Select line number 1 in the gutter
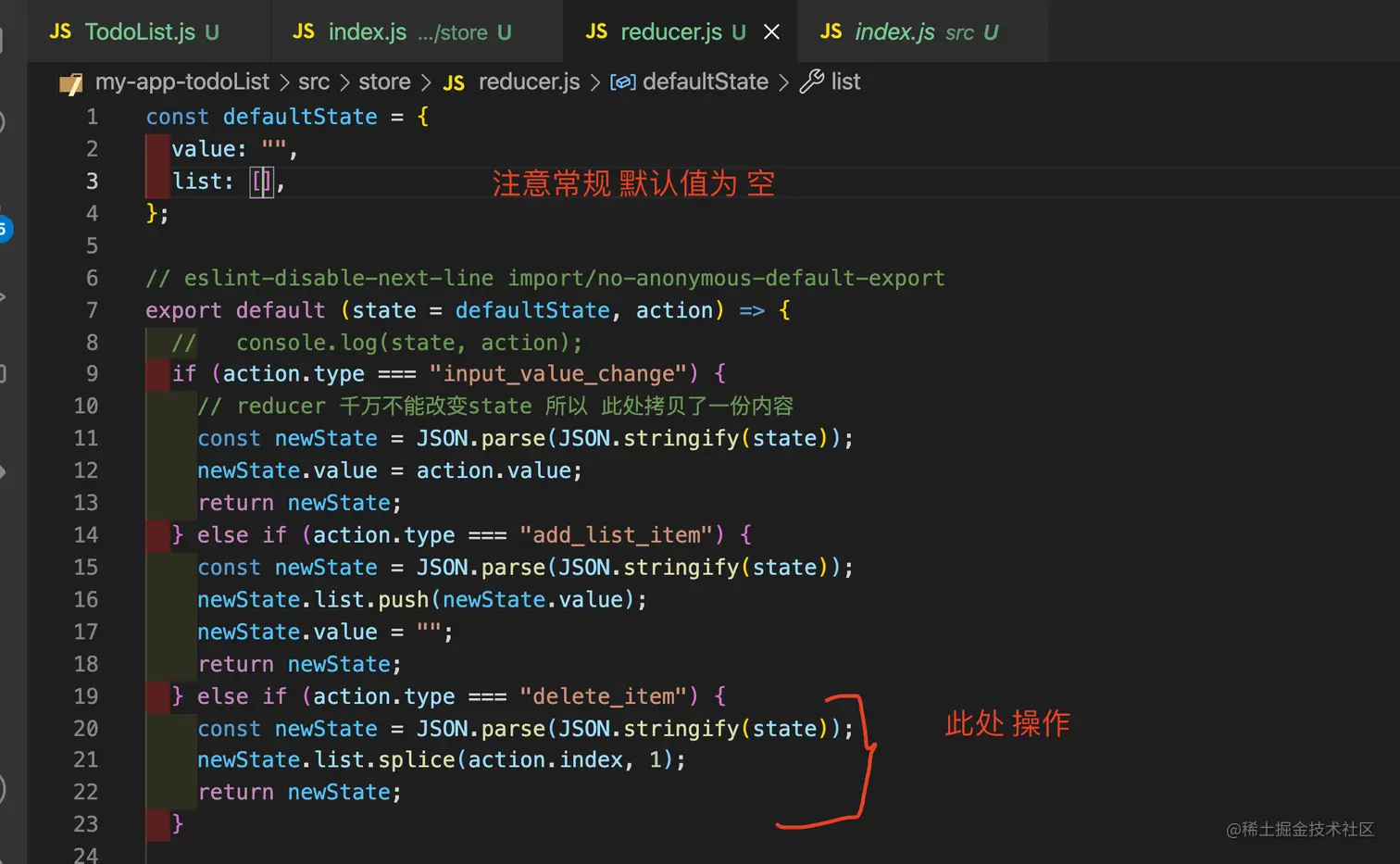This screenshot has height=864, width=1400. click(x=92, y=117)
